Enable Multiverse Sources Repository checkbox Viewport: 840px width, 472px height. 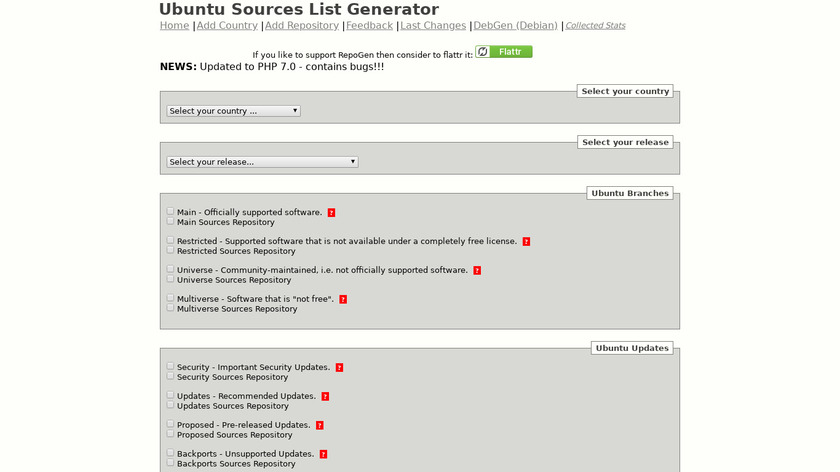click(x=171, y=309)
